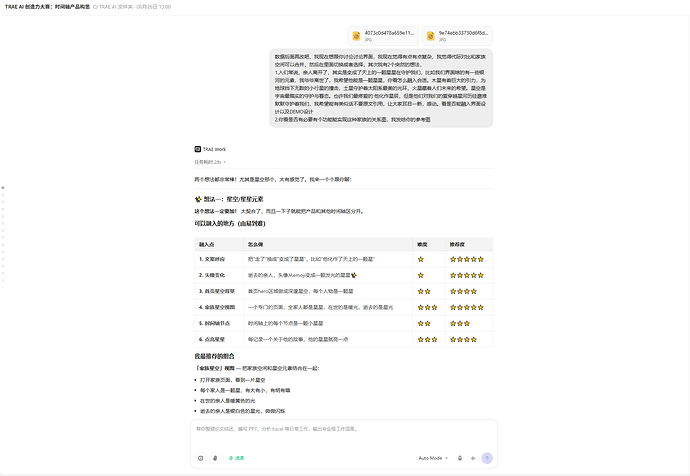Click the TRAE Work logo icon
The height and width of the screenshot is (476, 690).
pos(198,149)
